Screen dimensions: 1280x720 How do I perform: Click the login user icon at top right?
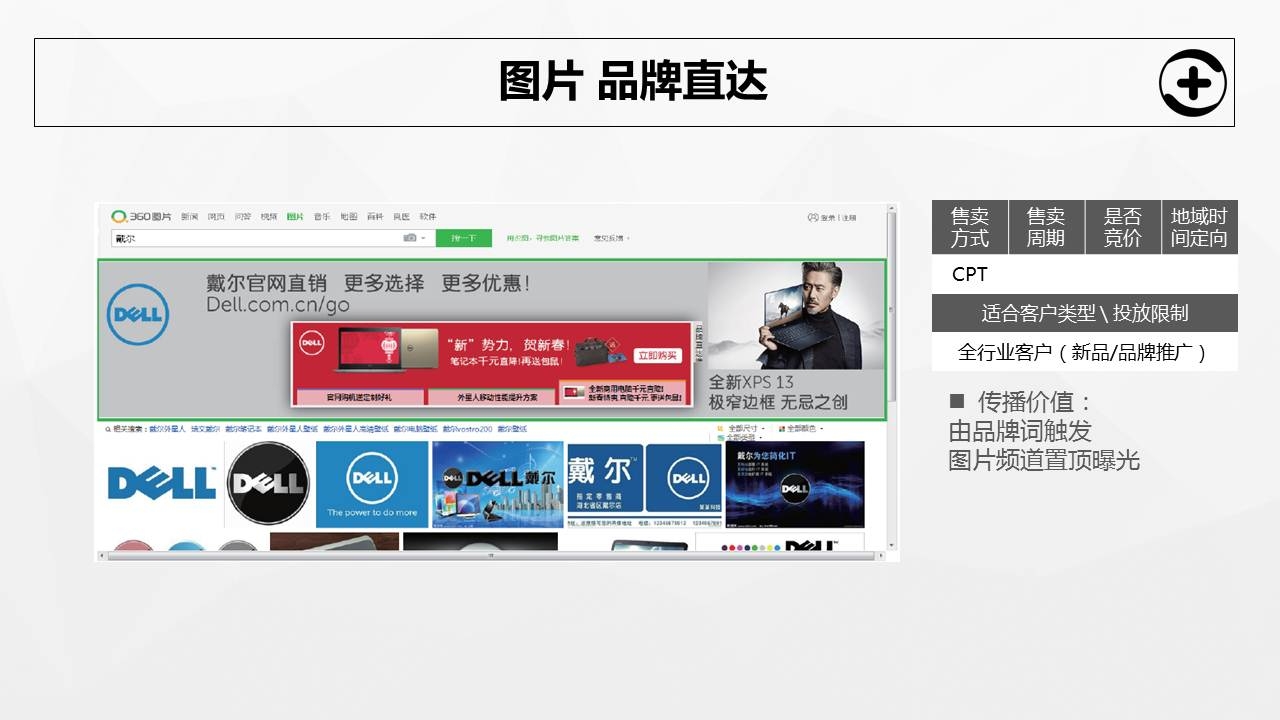point(813,218)
